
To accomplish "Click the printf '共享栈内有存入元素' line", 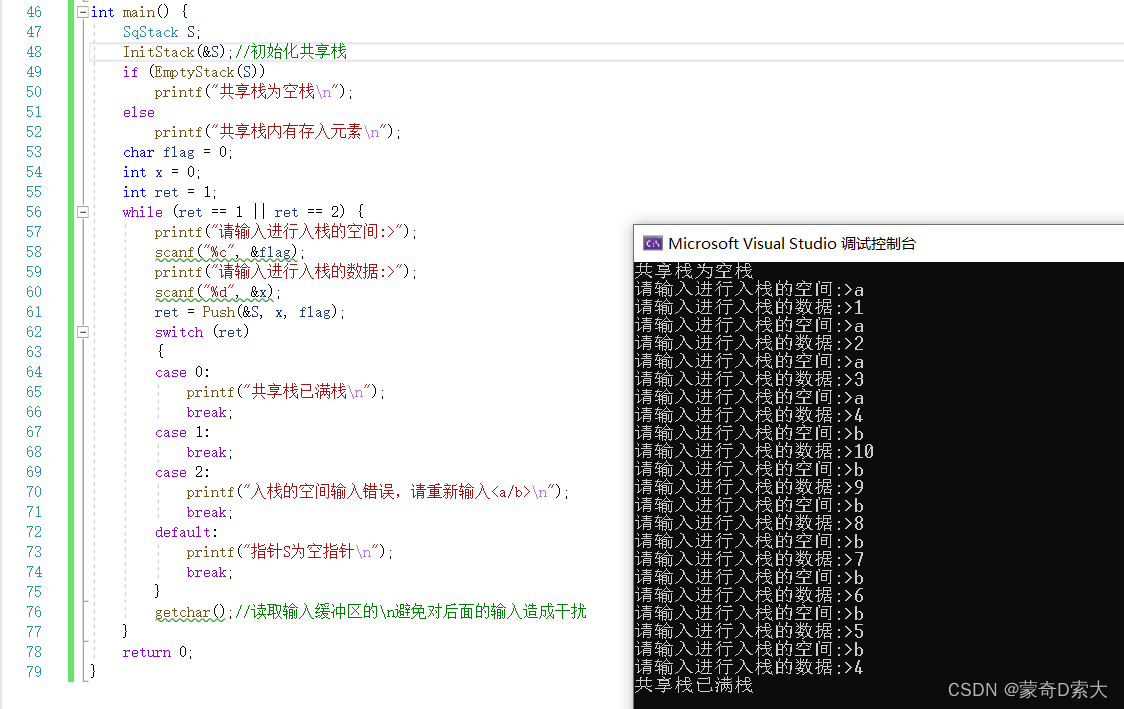I will point(277,132).
